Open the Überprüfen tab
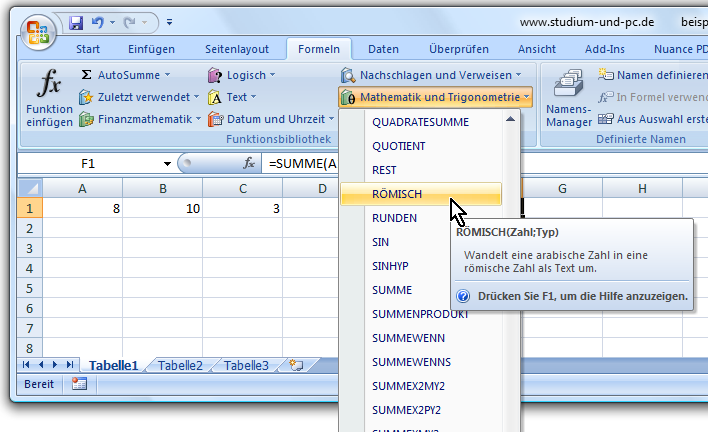This screenshot has width=708, height=432. pyautogui.click(x=459, y=49)
